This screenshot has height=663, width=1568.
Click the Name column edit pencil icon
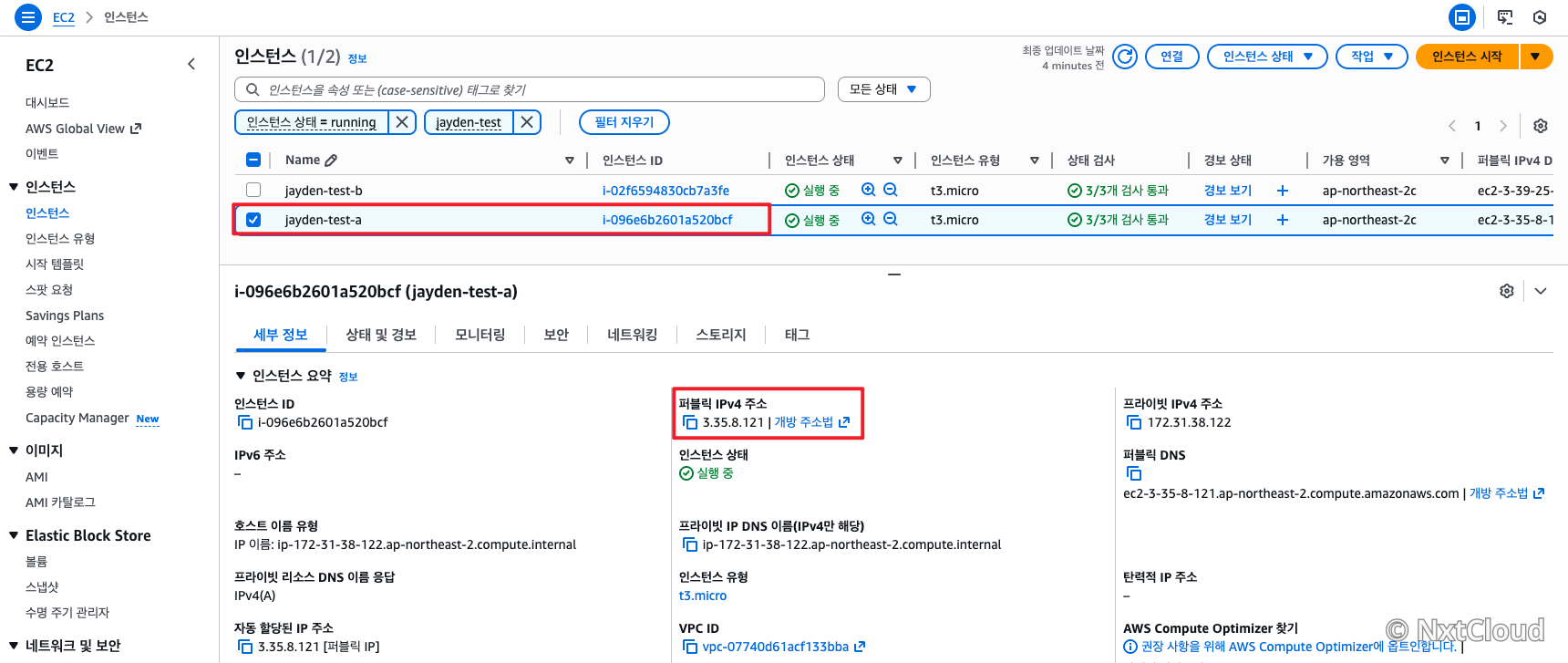click(x=331, y=161)
